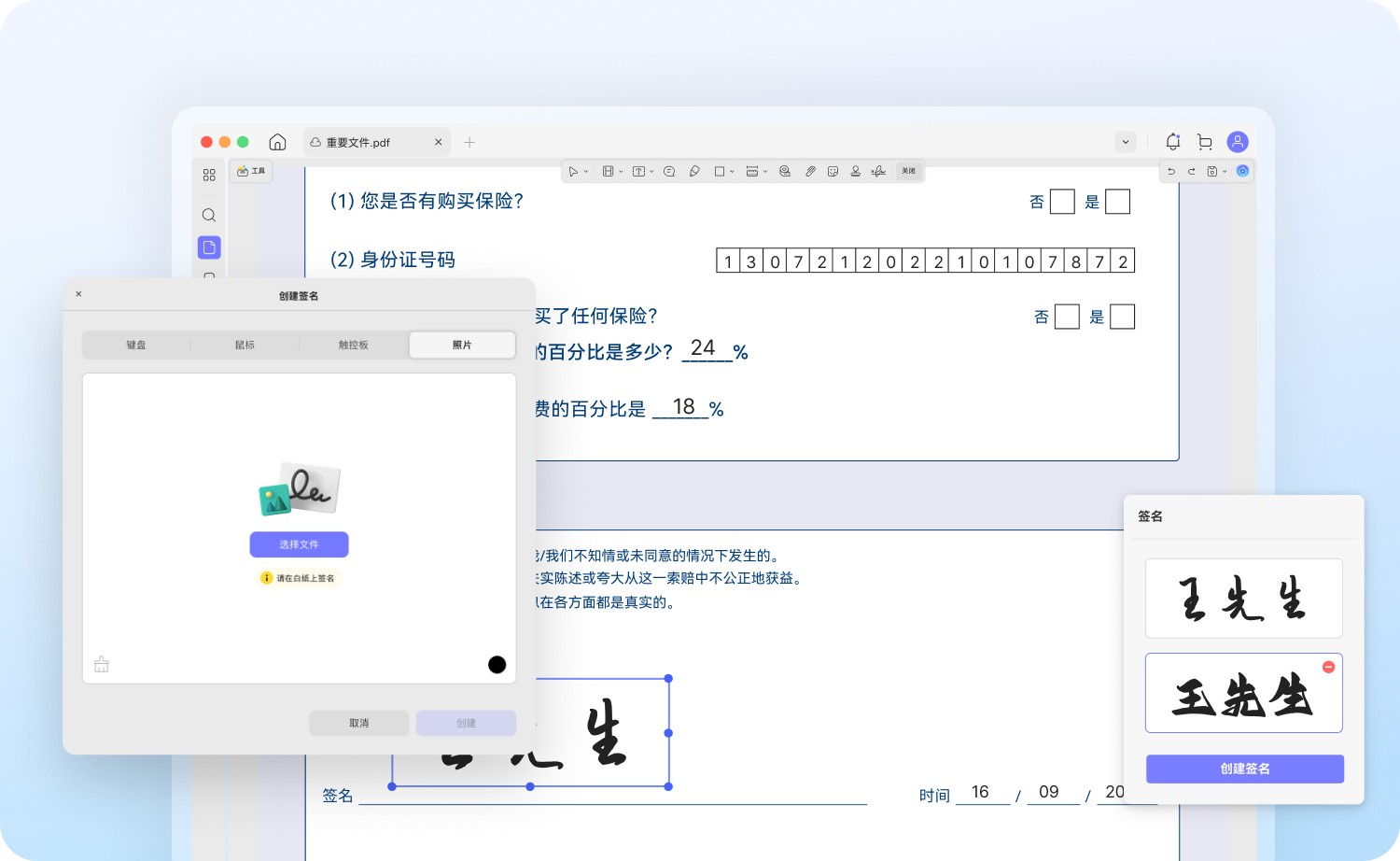The image size is (1400, 861).
Task: Click the date field showing 16
Action: pos(982,793)
